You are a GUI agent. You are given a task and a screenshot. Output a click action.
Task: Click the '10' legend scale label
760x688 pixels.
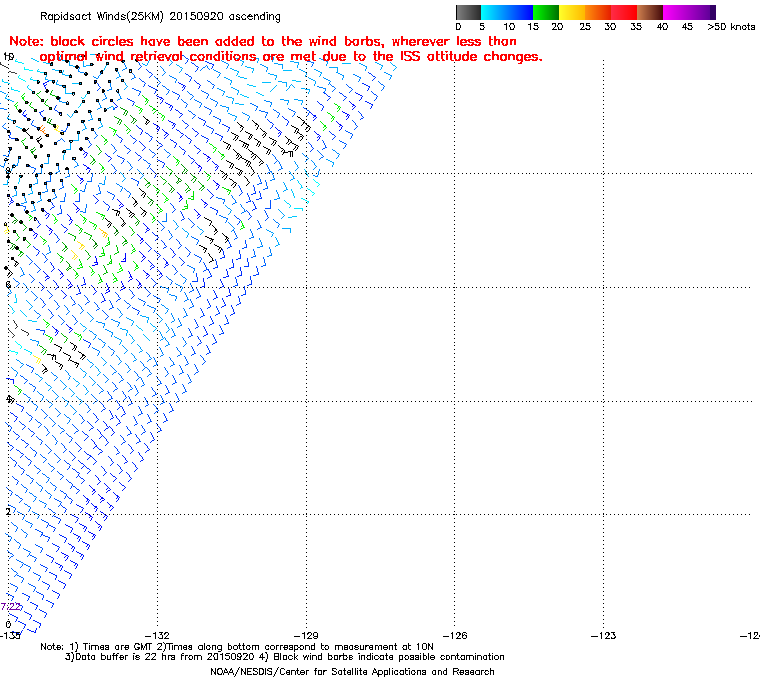tap(509, 27)
